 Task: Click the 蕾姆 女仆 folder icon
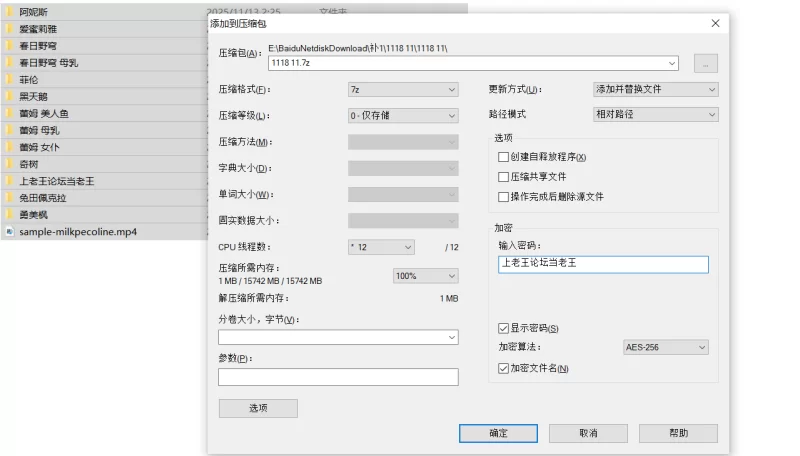9,147
